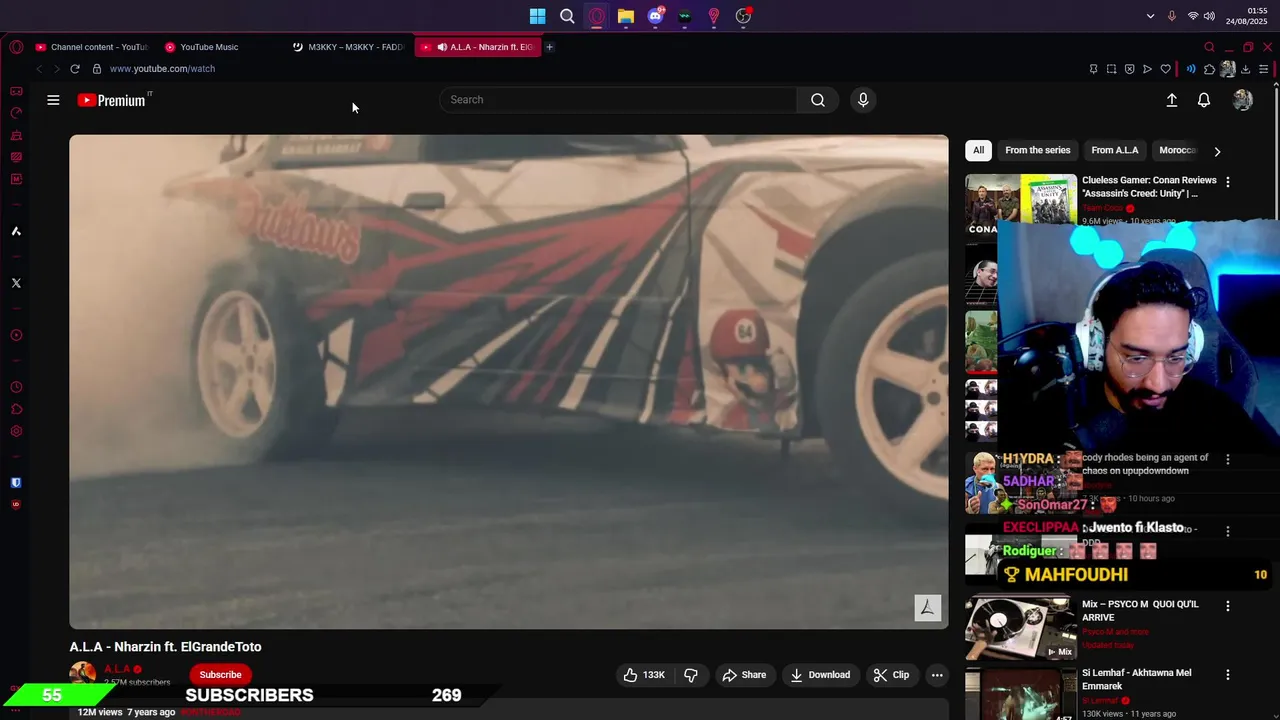Viewport: 1280px width, 720px height.
Task: Dislike the video
Action: pyautogui.click(x=690, y=675)
